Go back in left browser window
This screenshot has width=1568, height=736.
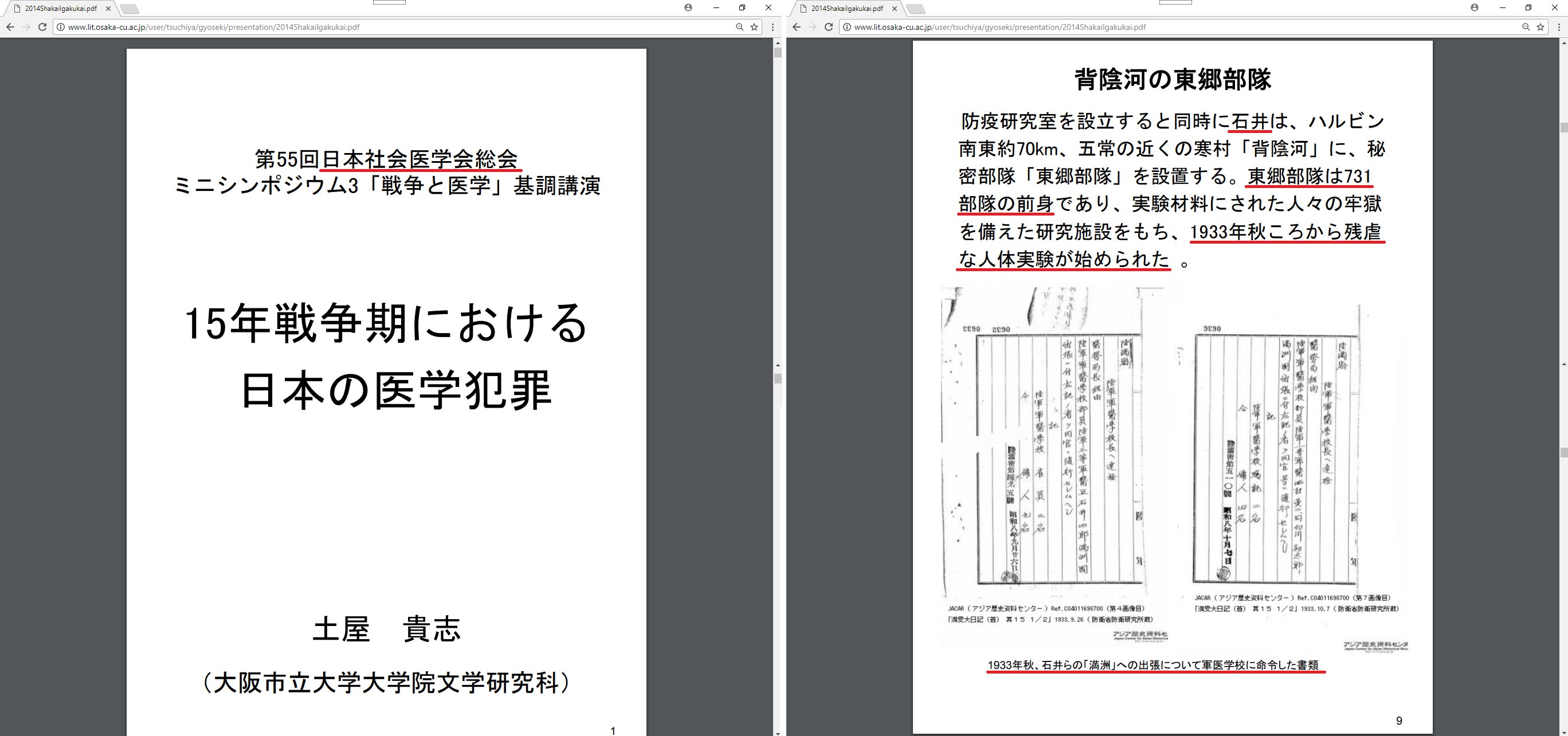(10, 27)
